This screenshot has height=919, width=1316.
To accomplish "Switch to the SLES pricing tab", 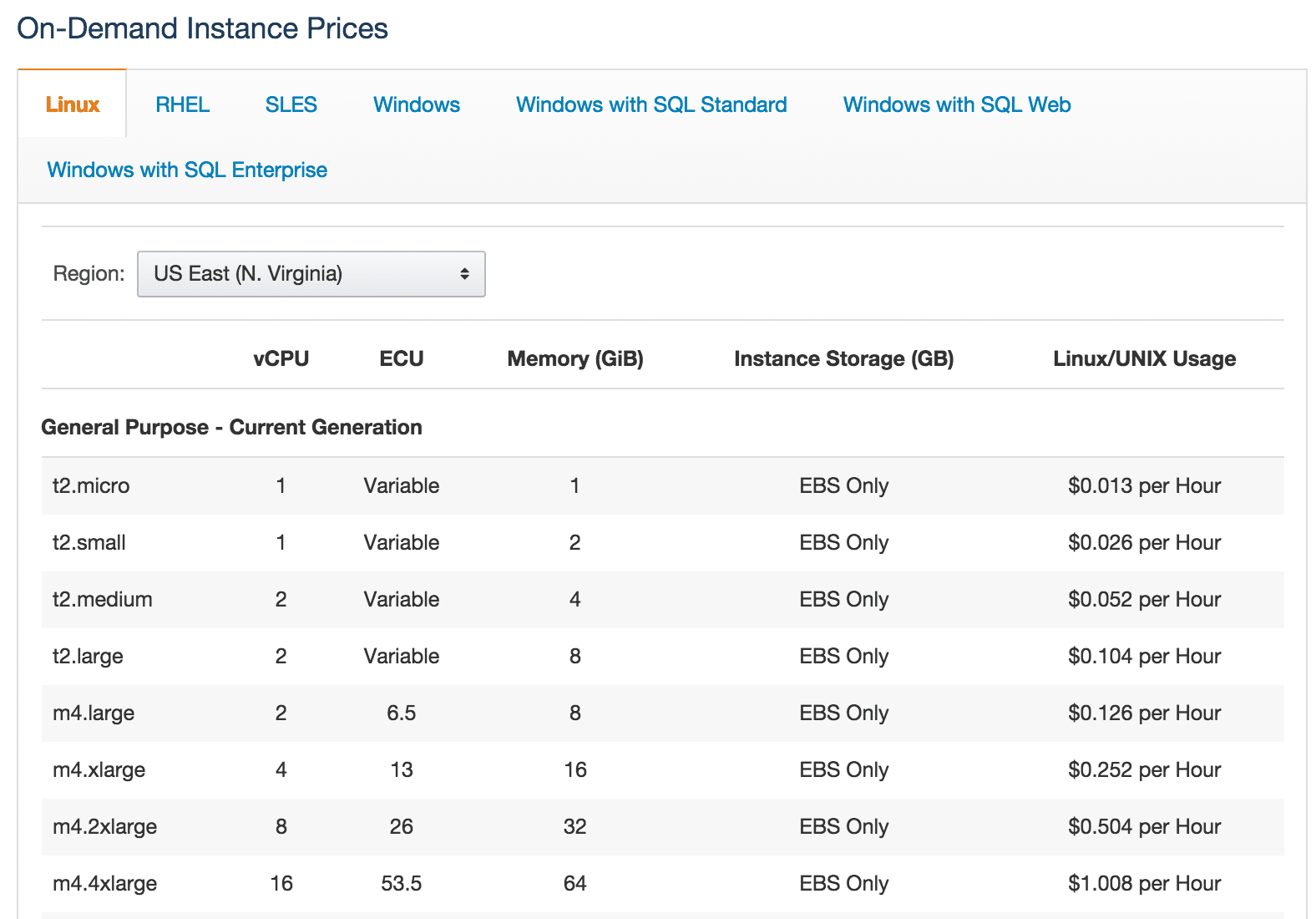I will (x=291, y=104).
